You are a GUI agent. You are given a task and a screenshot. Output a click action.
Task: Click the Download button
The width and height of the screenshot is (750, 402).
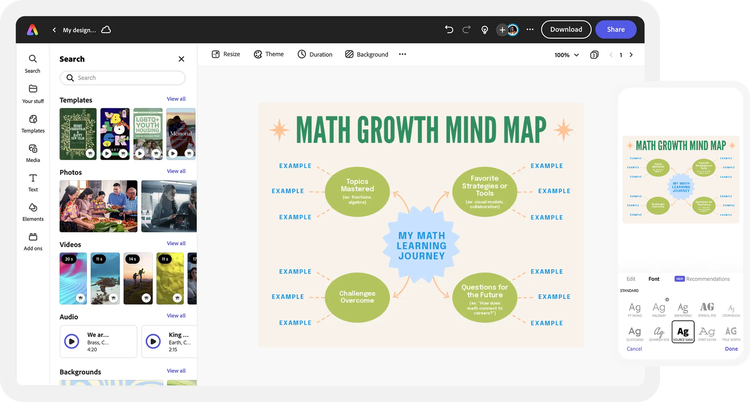click(566, 30)
